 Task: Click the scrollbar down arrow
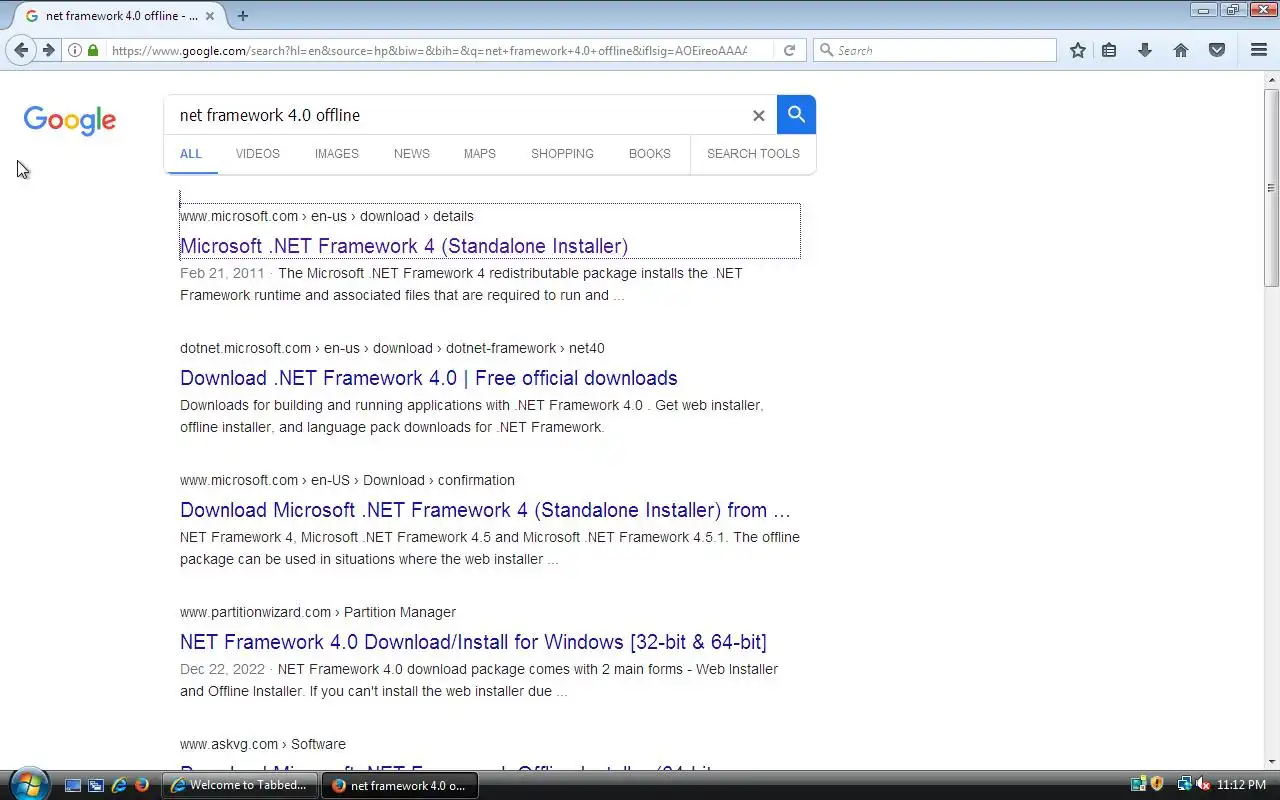[x=1272, y=762]
